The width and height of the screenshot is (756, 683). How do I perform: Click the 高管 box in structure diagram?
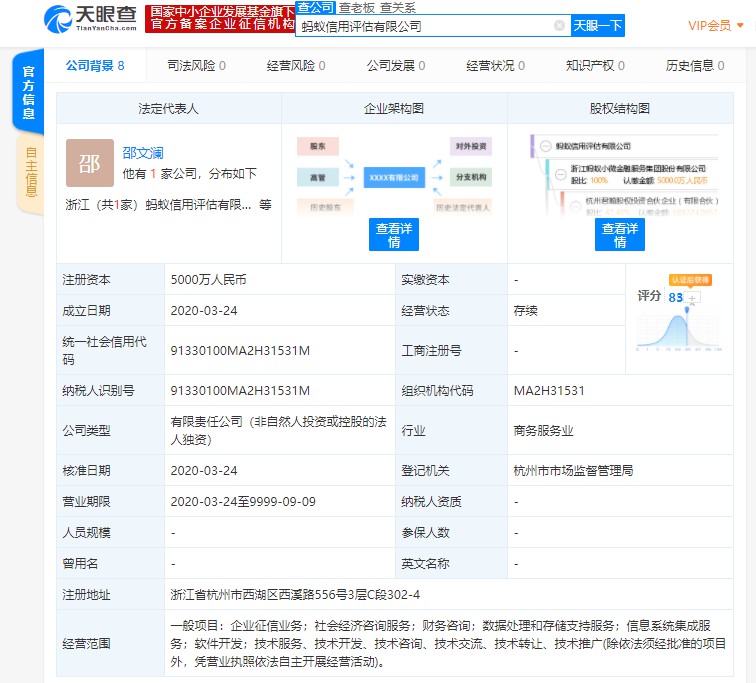(318, 177)
